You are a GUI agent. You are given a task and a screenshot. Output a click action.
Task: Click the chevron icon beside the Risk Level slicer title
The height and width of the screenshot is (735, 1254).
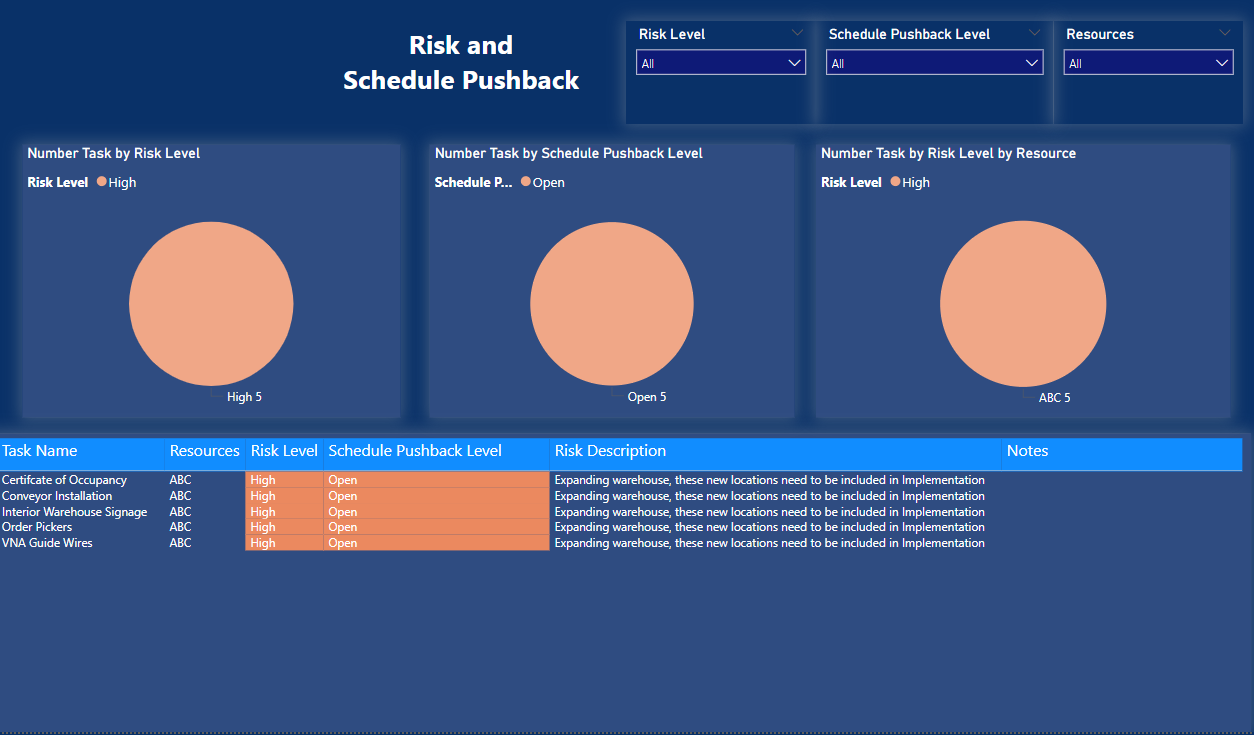pyautogui.click(x=797, y=33)
